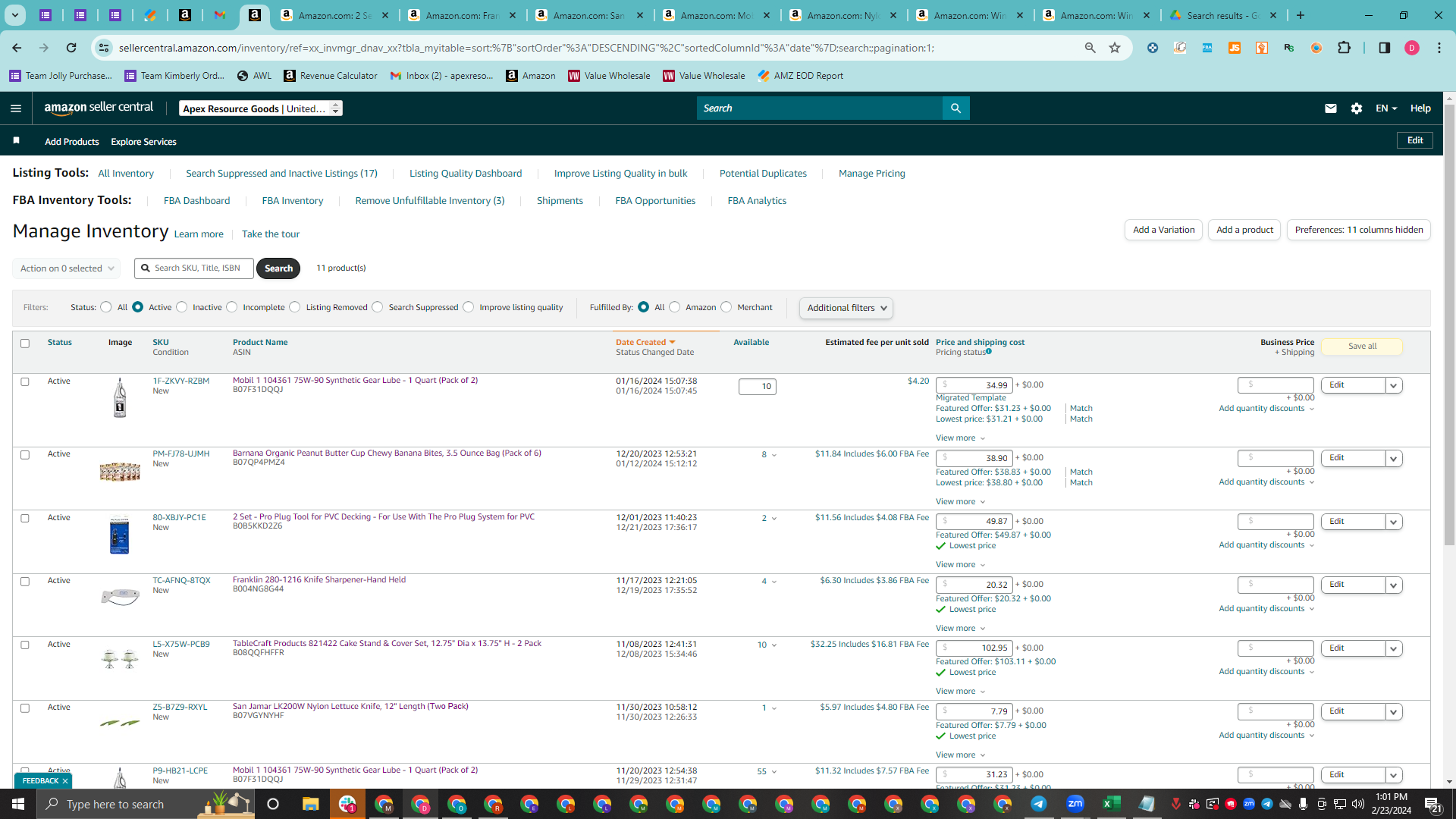Click the Amazon Seller Central logo
This screenshot has height=819, width=1456.
(99, 108)
